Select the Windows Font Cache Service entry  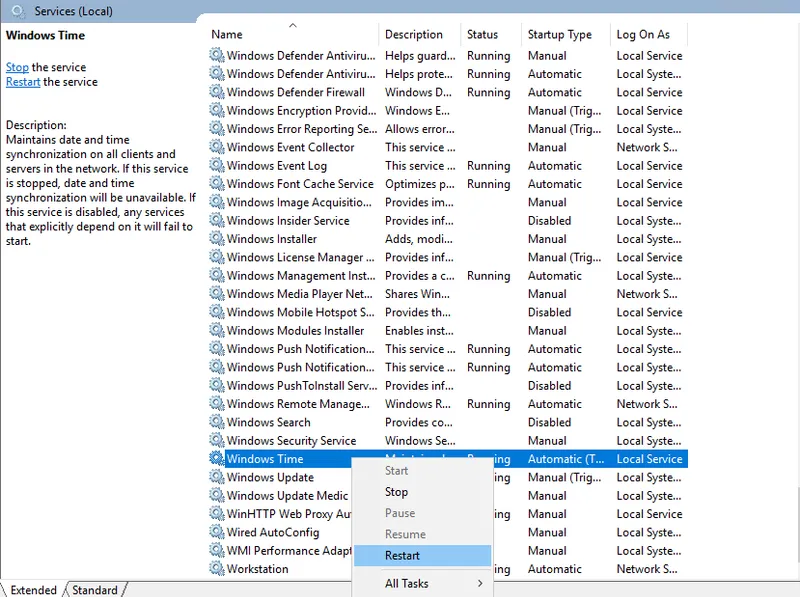299,184
